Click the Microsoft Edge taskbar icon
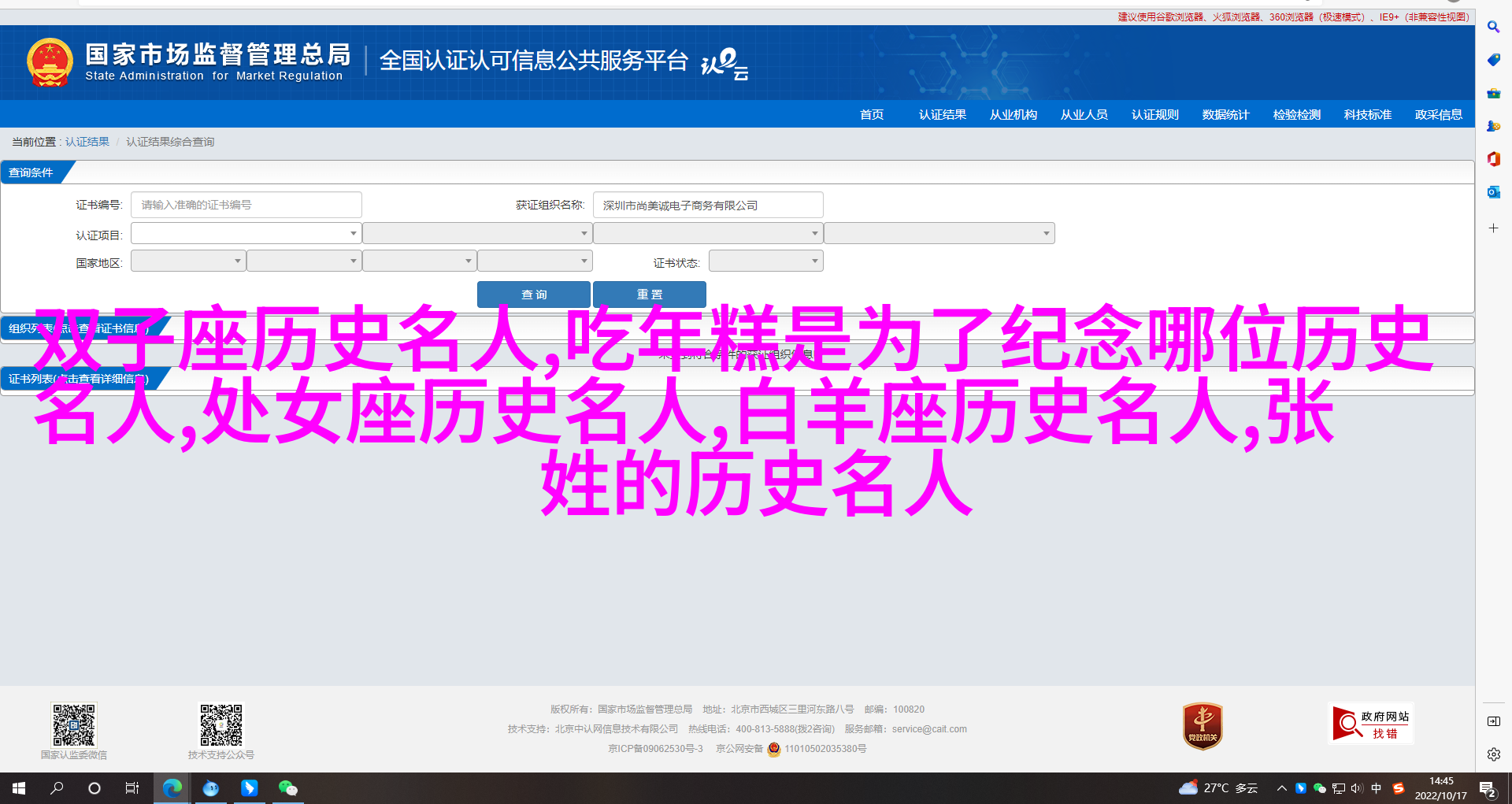Screen dimensions: 1512x804 [172, 787]
